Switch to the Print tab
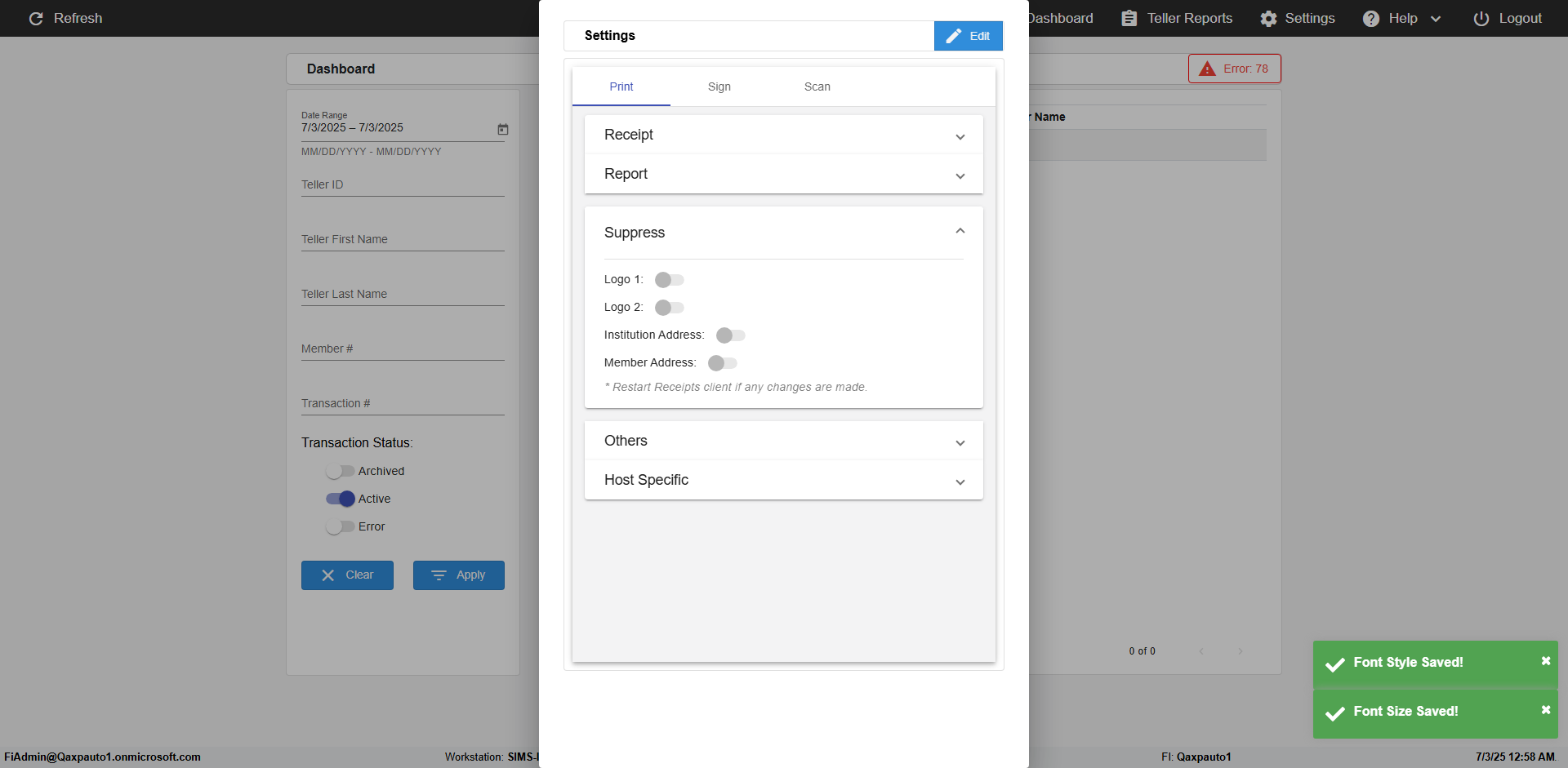 [621, 87]
